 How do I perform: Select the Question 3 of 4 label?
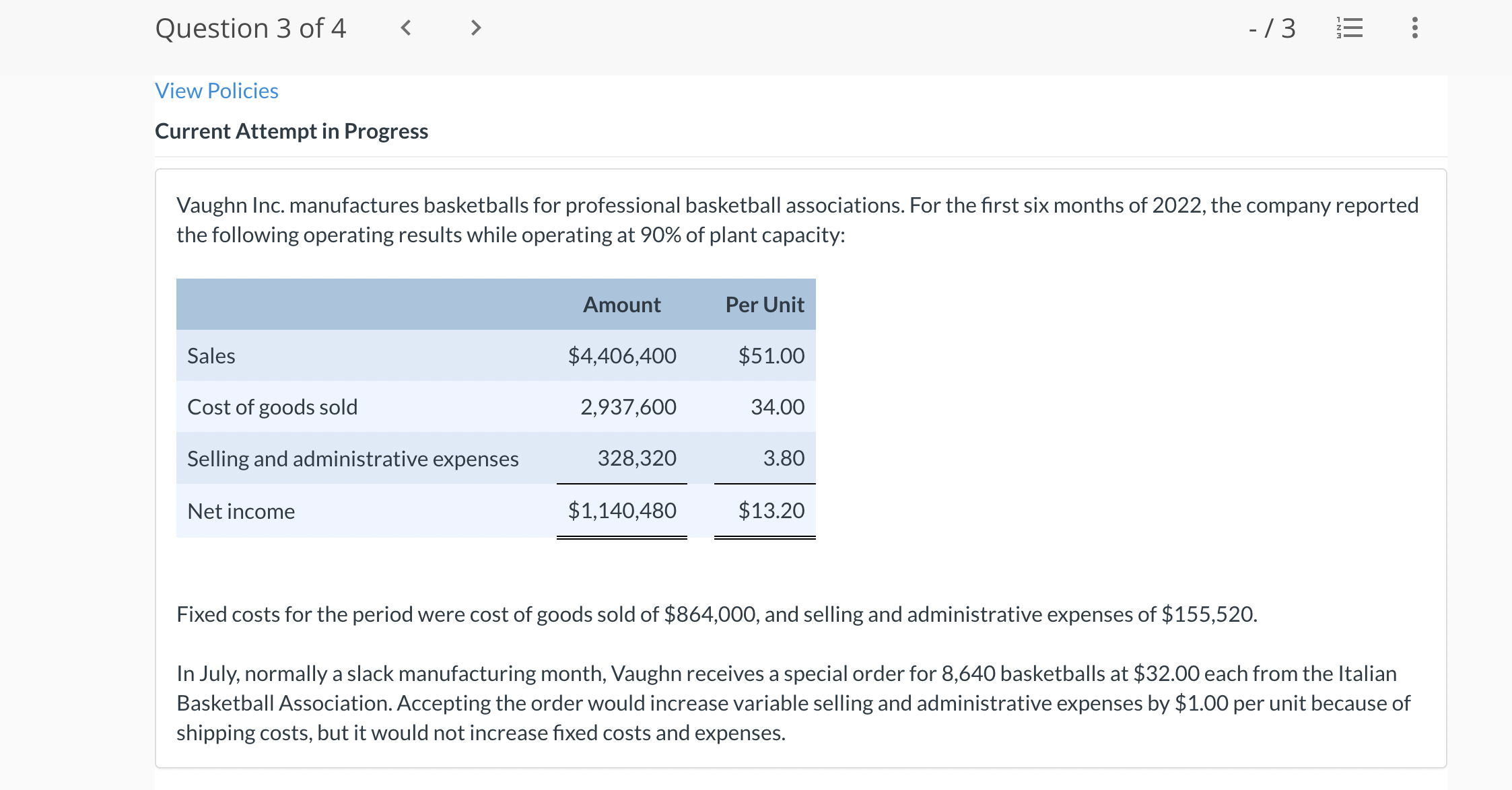[250, 28]
